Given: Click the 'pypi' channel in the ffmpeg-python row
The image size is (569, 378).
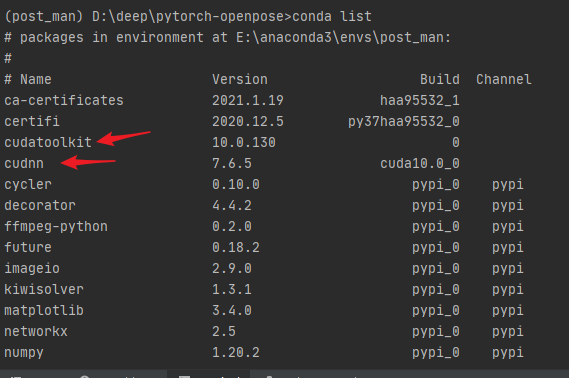Looking at the screenshot, I should coord(508,227).
